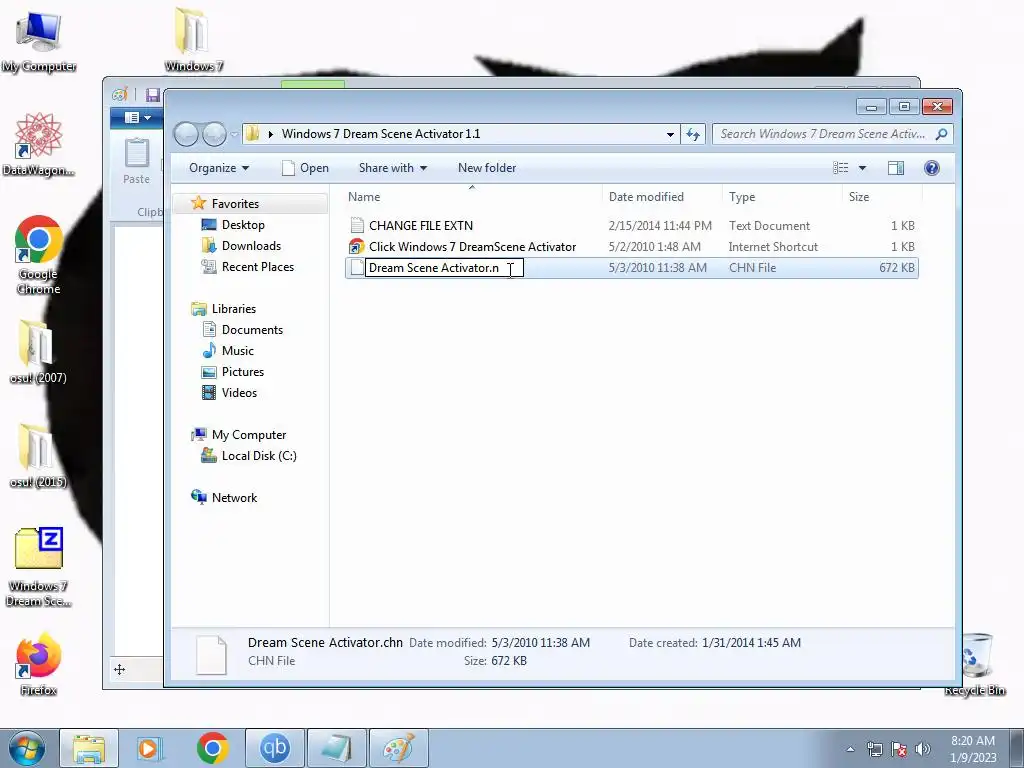
Task: Open the Recycle Bin
Action: pos(975,664)
